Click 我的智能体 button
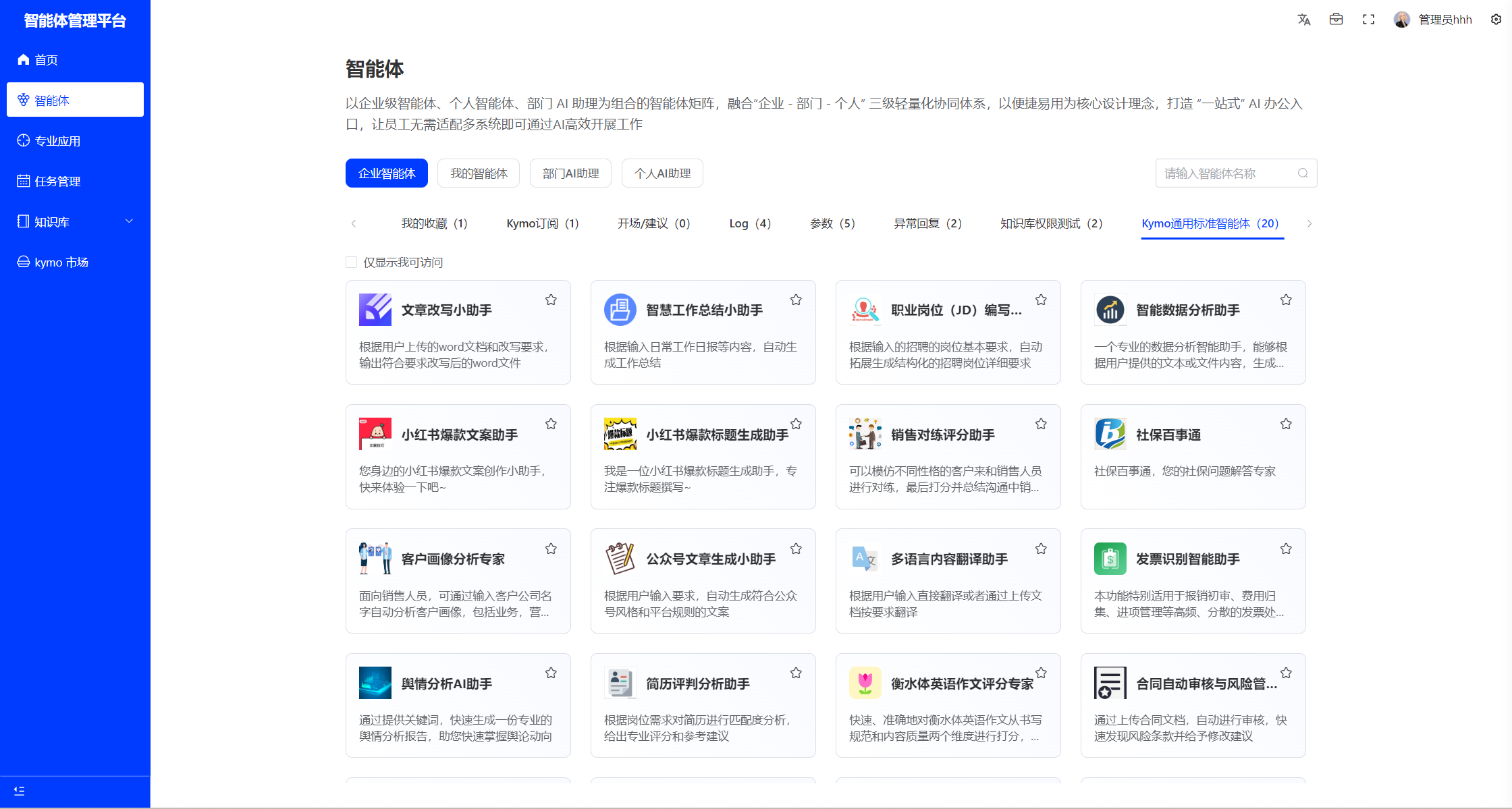This screenshot has width=1512, height=809. (478, 173)
